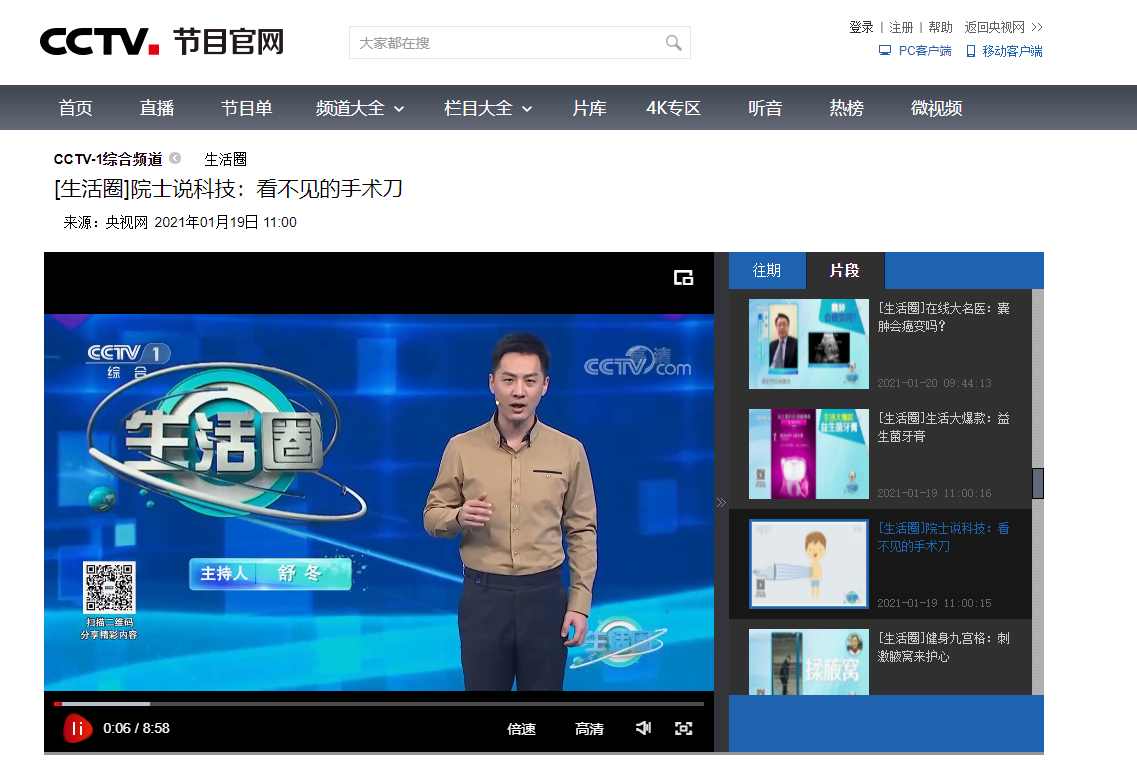Collapse the sidebar with double-arrow icon
Screen dimensions: 1137x772
tap(721, 502)
